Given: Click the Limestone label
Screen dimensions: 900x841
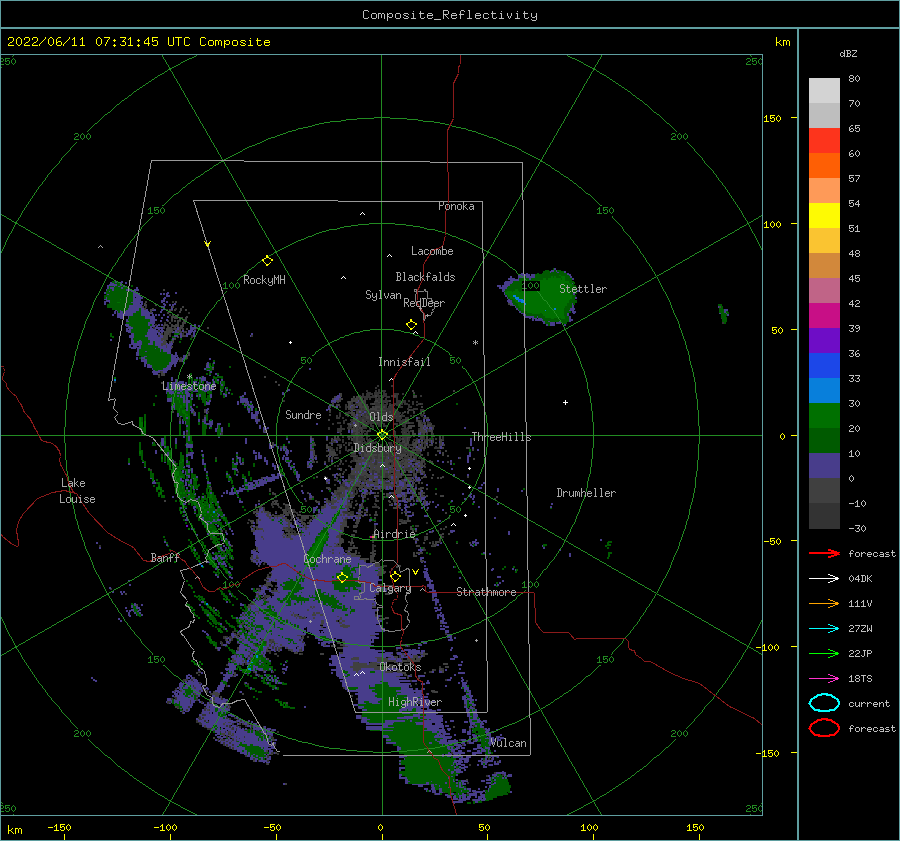Looking at the screenshot, I should point(189,386).
